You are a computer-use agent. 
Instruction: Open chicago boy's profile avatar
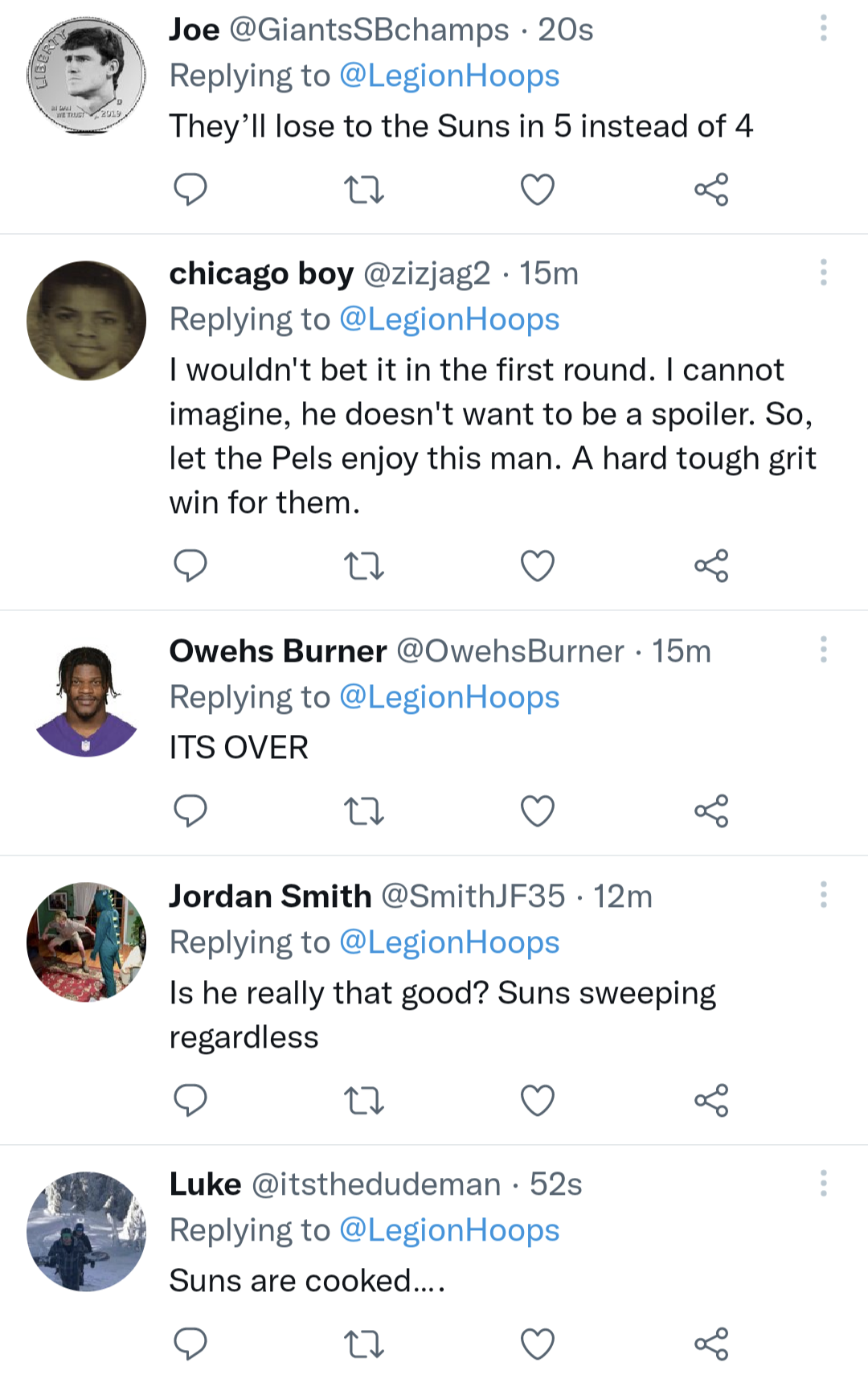[x=86, y=320]
